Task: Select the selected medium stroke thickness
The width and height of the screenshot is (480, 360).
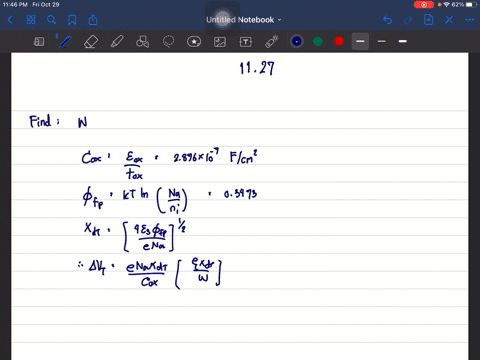Action: click(x=360, y=41)
